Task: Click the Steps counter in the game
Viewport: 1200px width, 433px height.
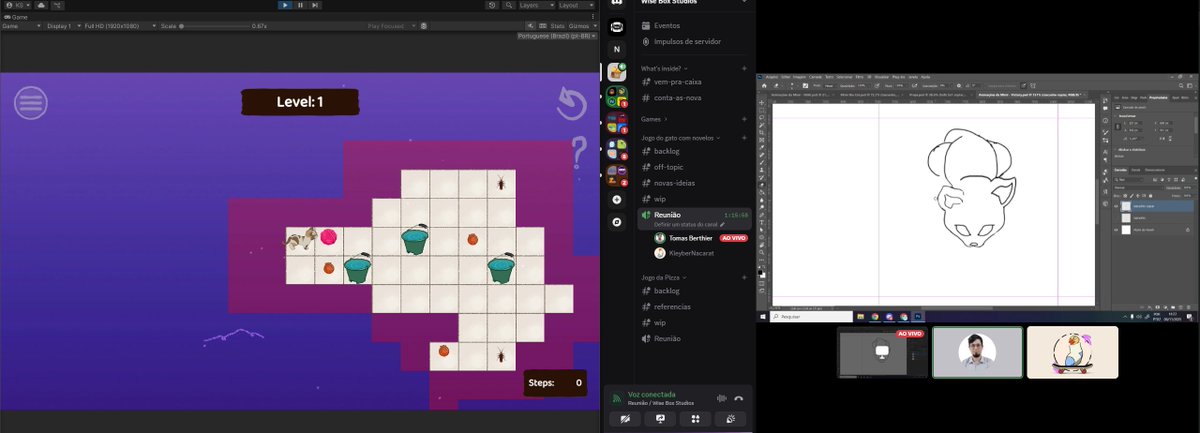Action: point(555,382)
